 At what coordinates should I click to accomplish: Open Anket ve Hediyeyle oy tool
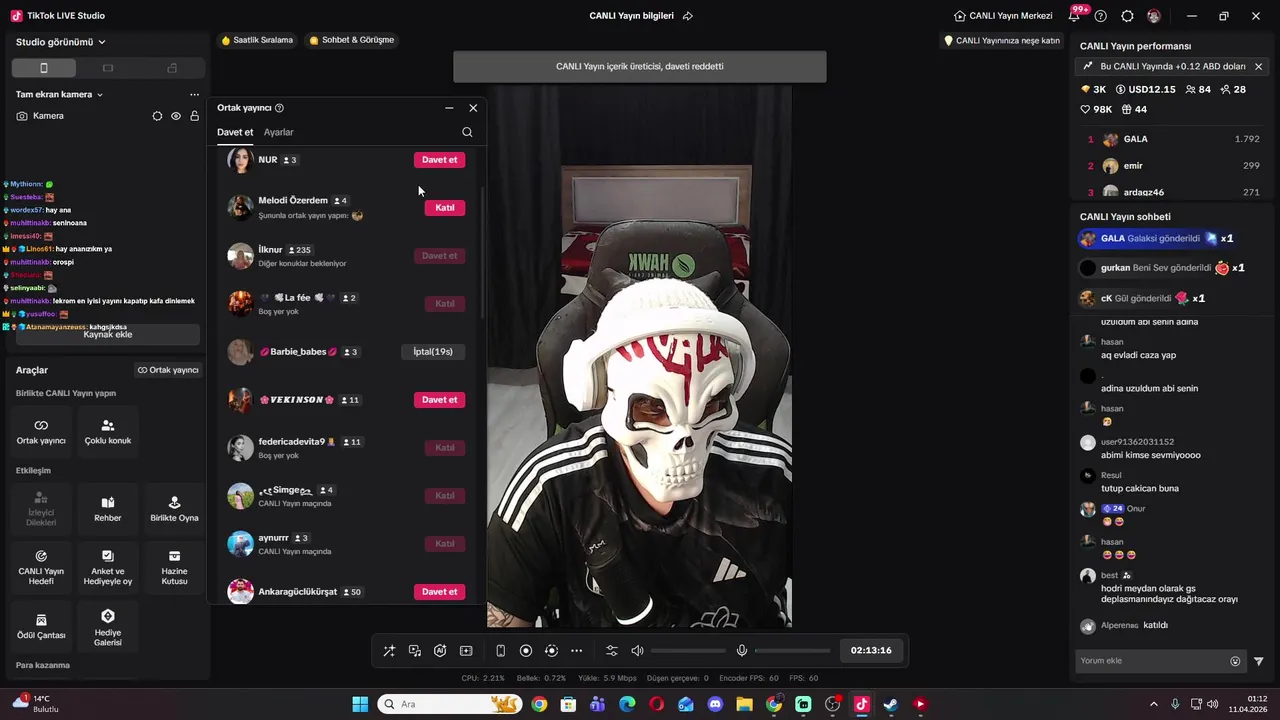pos(108,568)
